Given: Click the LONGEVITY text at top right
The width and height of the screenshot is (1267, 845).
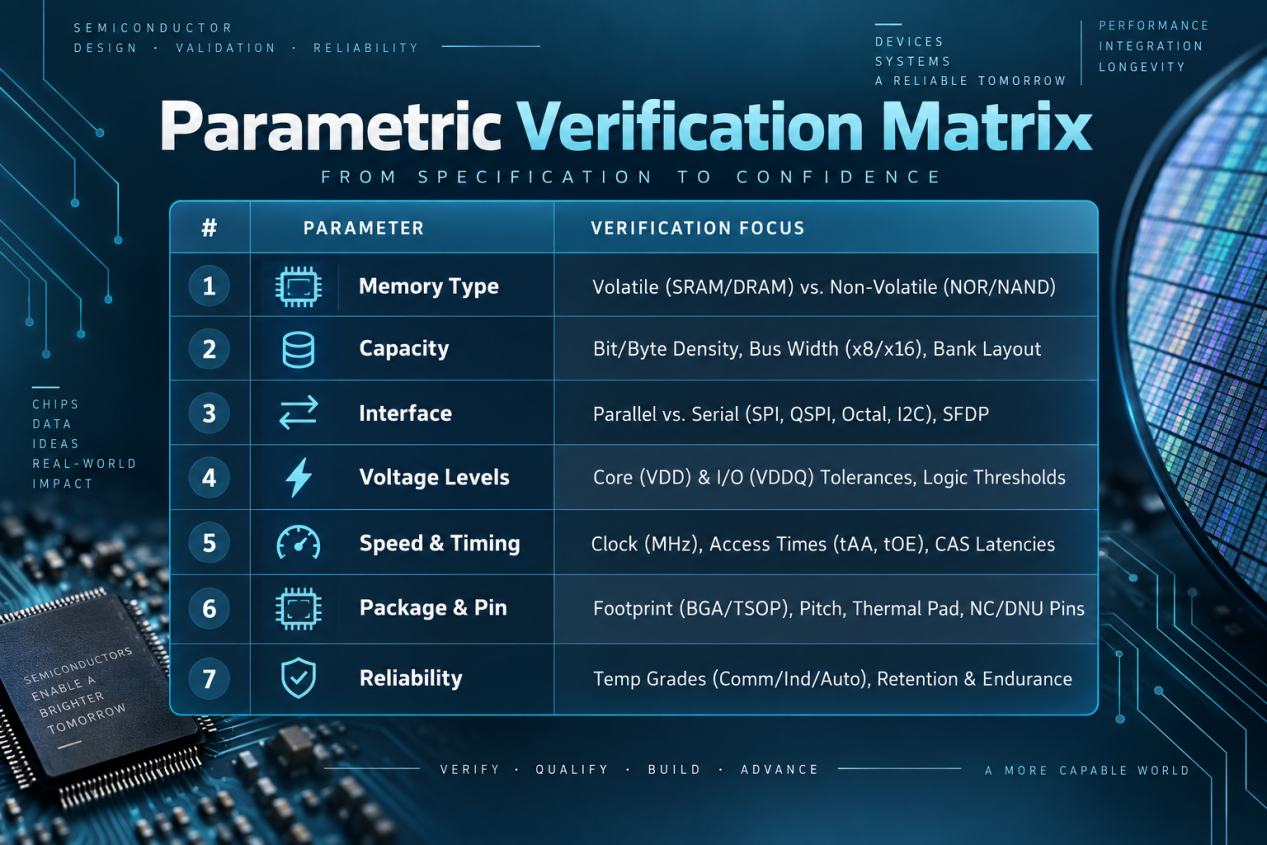Looking at the screenshot, I should 1142,67.
